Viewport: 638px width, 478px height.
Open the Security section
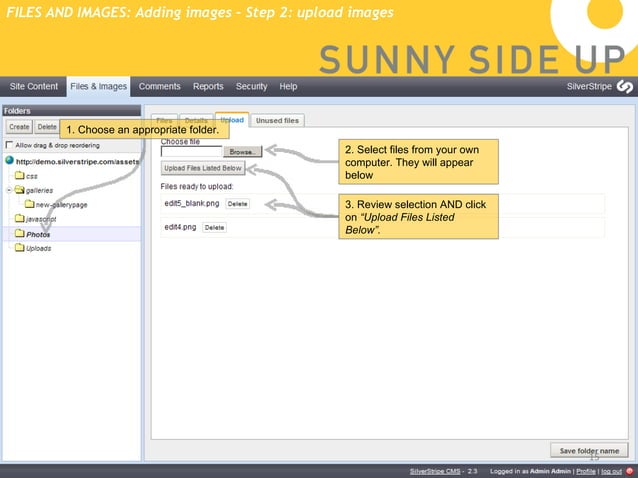click(251, 87)
